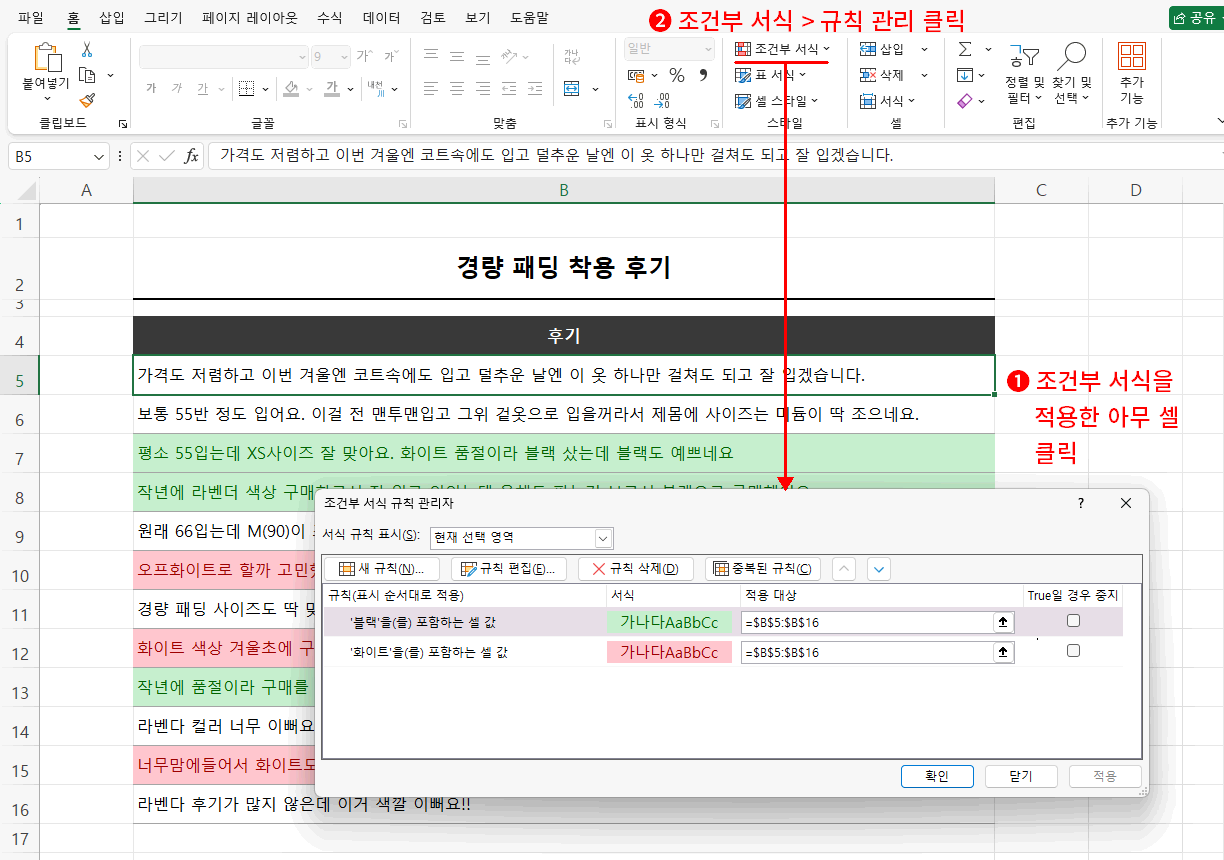Viewport: 1224px width, 860px height.
Task: Click the Share (공유) button
Action: coord(1196,17)
